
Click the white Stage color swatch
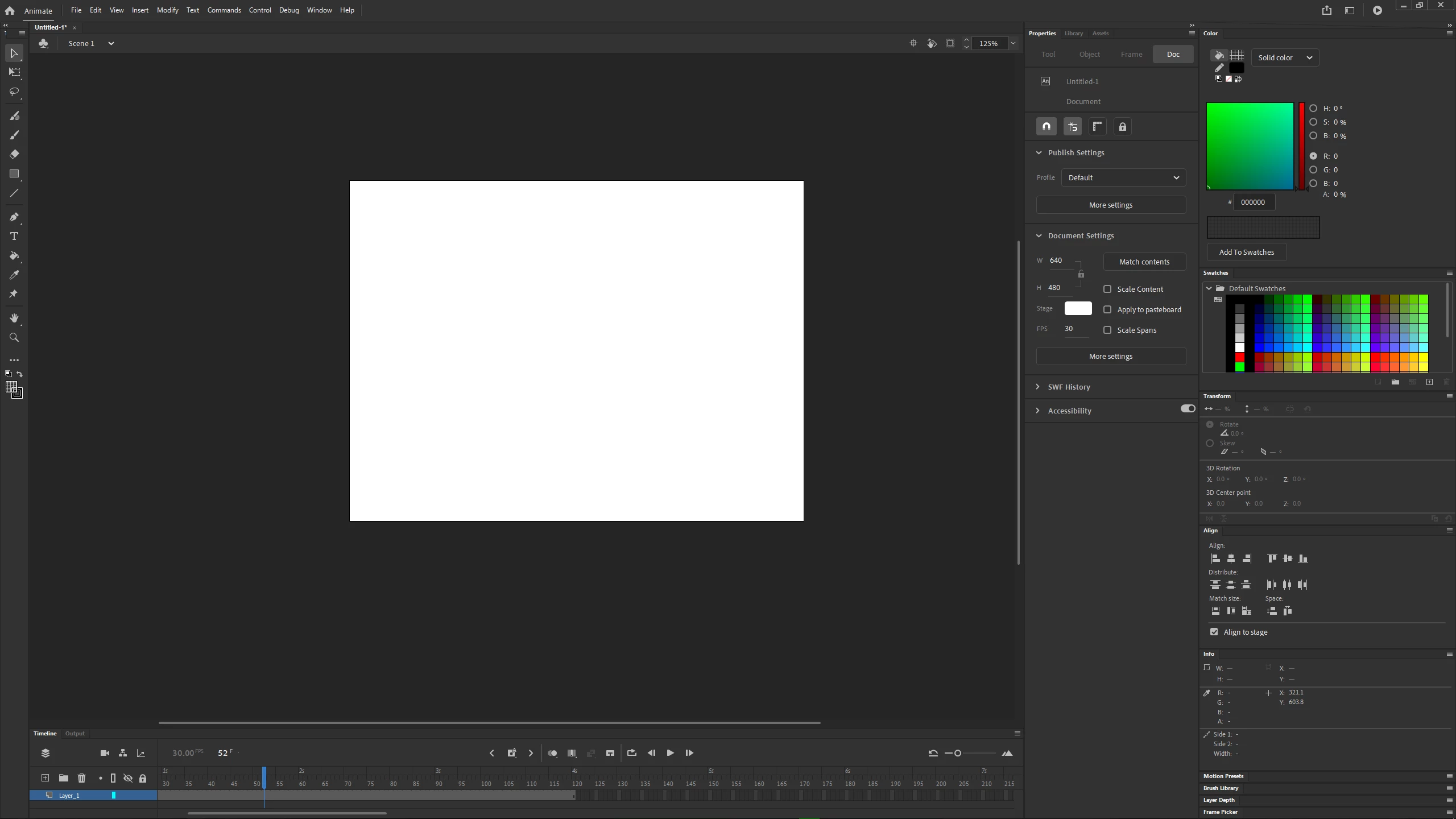tap(1078, 308)
